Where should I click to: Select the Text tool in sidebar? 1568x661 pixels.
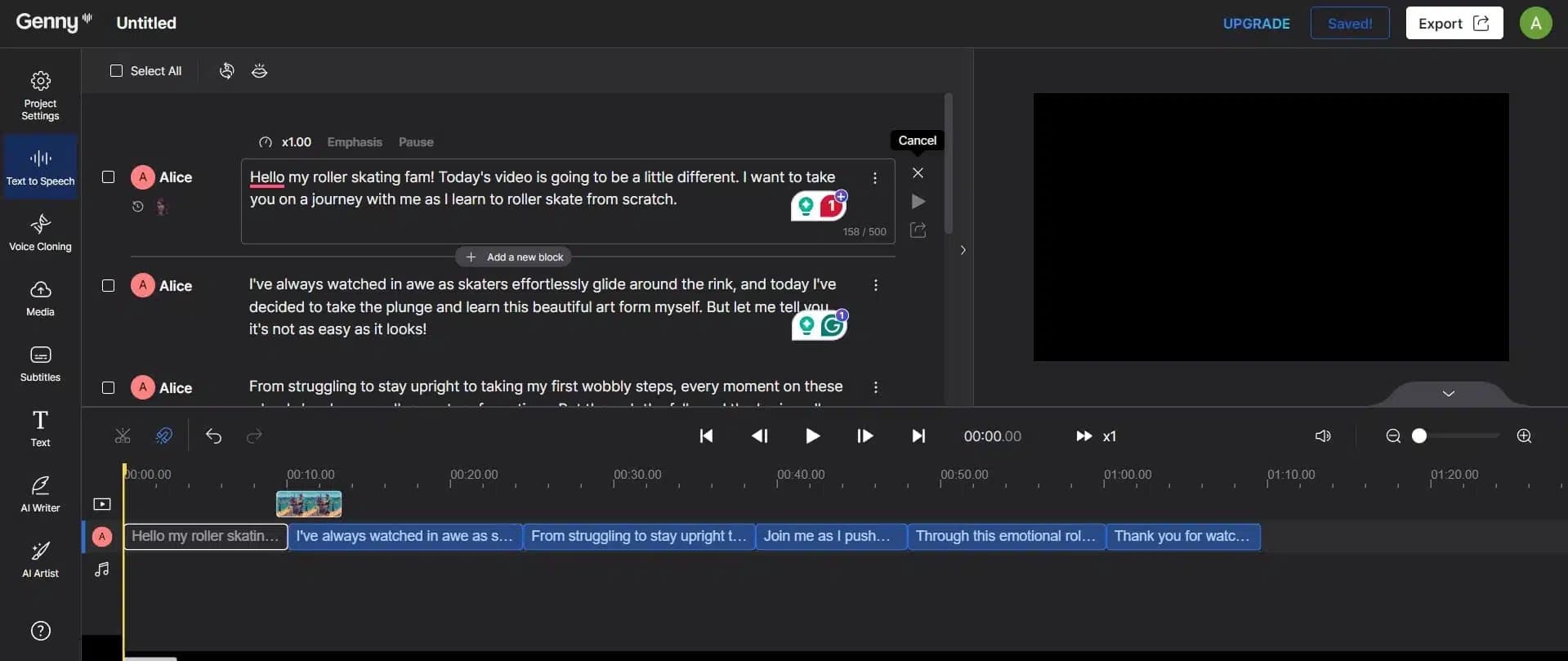point(40,429)
